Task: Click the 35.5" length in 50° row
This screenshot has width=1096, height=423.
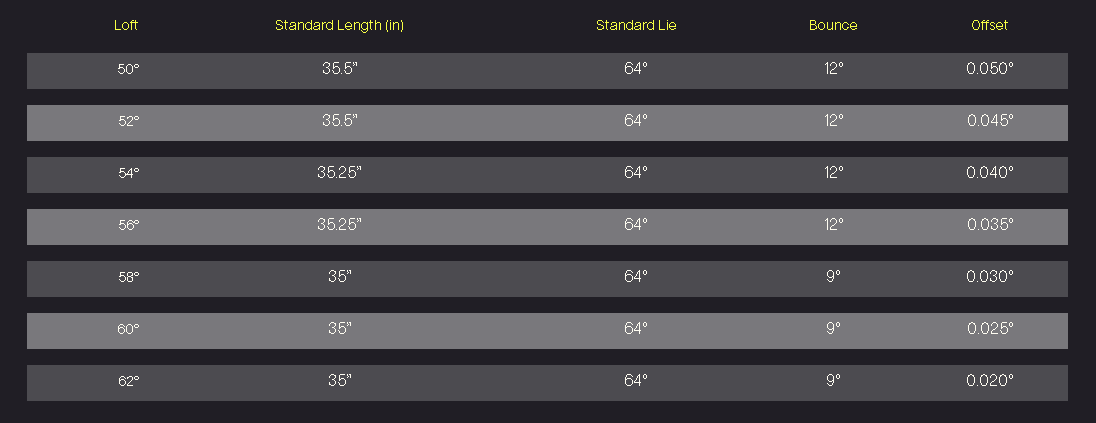Action: point(340,69)
